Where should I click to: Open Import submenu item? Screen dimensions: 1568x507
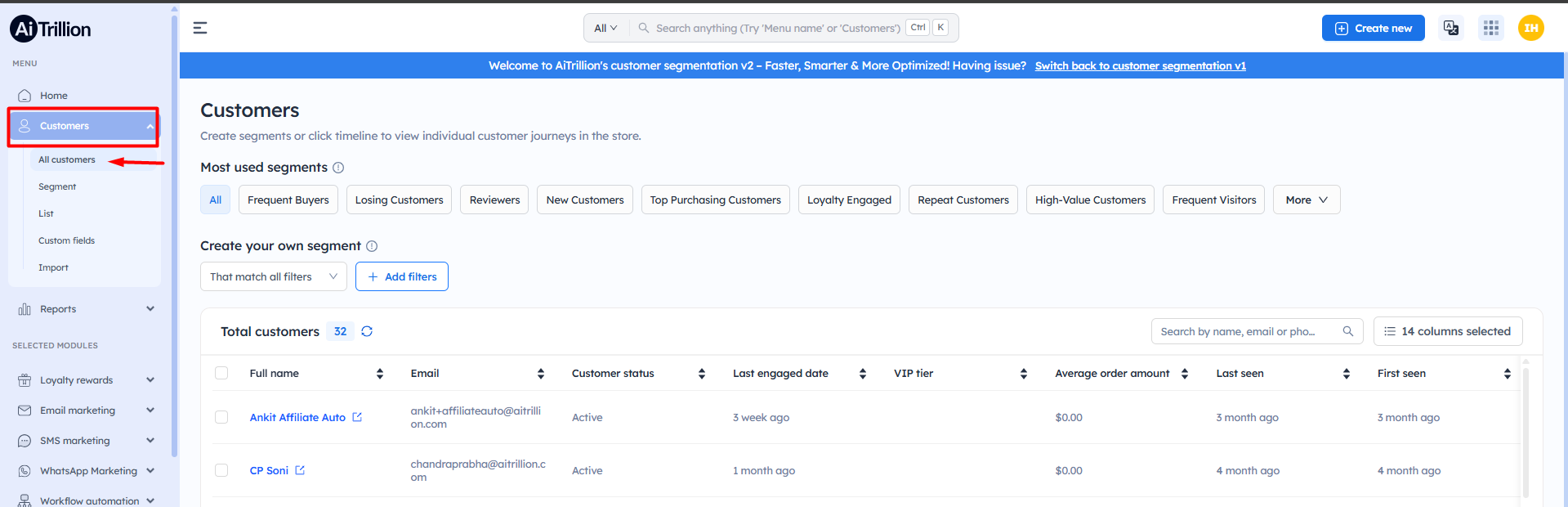(53, 267)
